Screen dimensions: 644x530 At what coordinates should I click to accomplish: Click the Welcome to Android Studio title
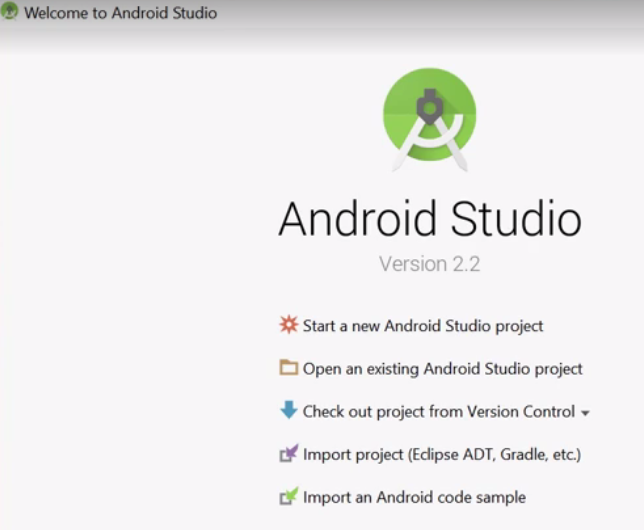[x=120, y=13]
